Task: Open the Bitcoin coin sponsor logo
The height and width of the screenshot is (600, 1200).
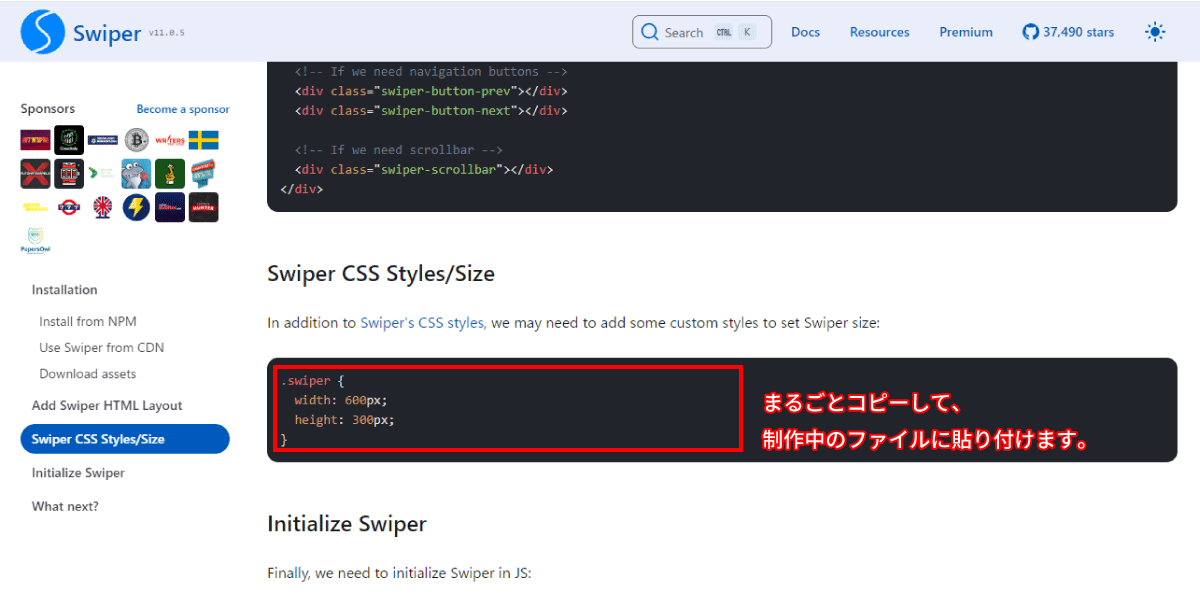Action: coord(136,140)
